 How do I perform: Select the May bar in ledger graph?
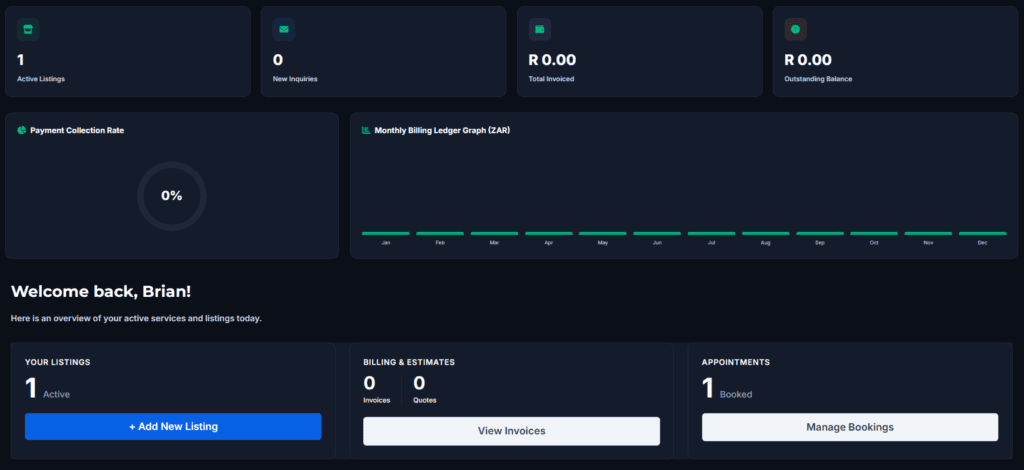pos(603,233)
